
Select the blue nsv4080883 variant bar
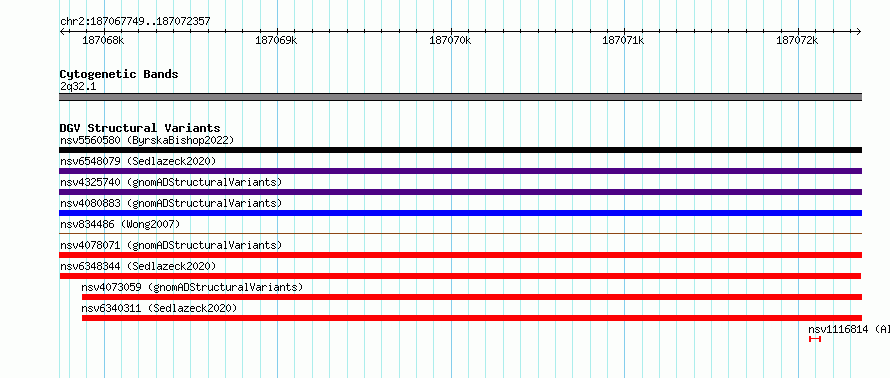tap(460, 213)
